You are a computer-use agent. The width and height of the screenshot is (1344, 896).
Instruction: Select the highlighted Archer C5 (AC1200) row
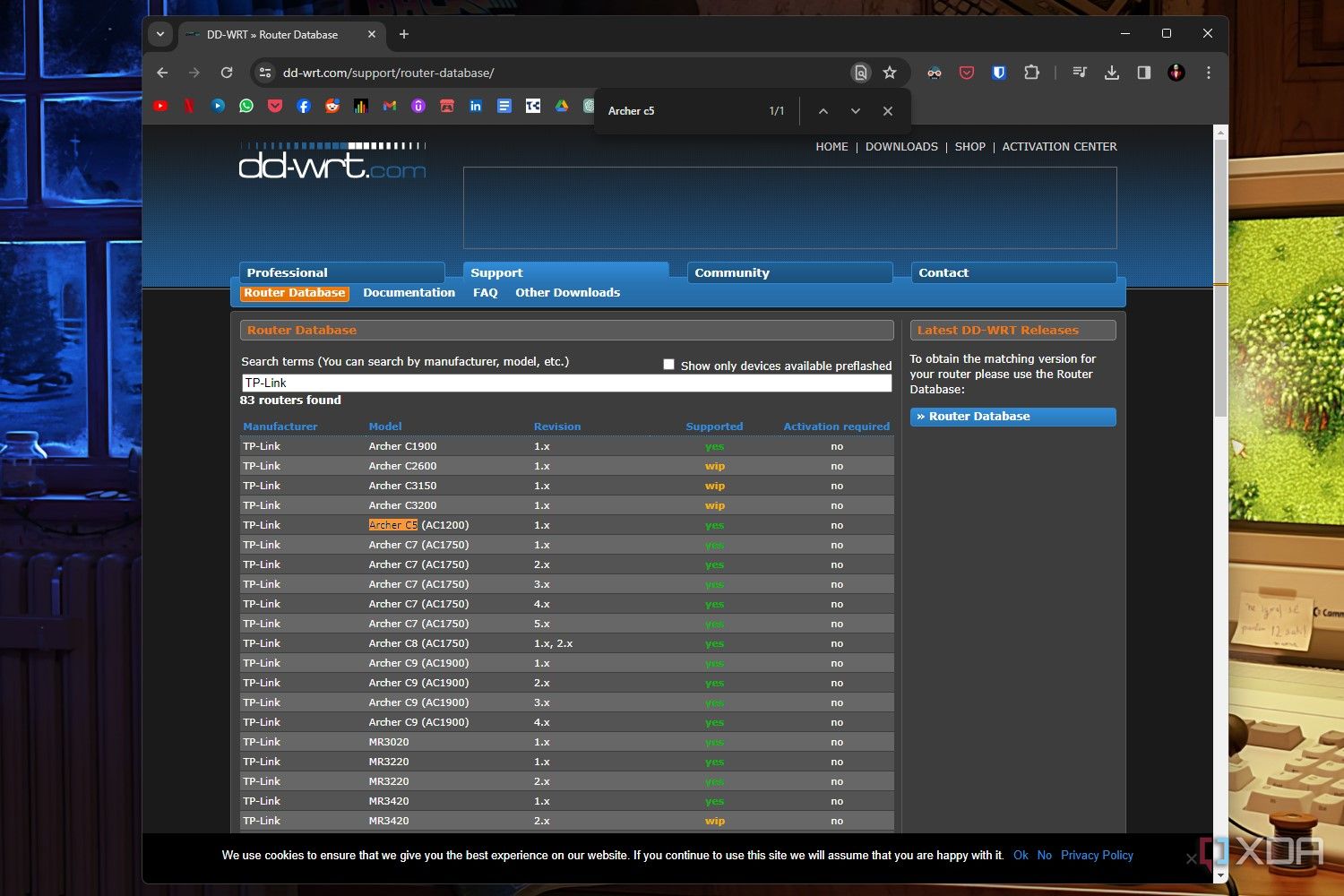[x=566, y=525]
